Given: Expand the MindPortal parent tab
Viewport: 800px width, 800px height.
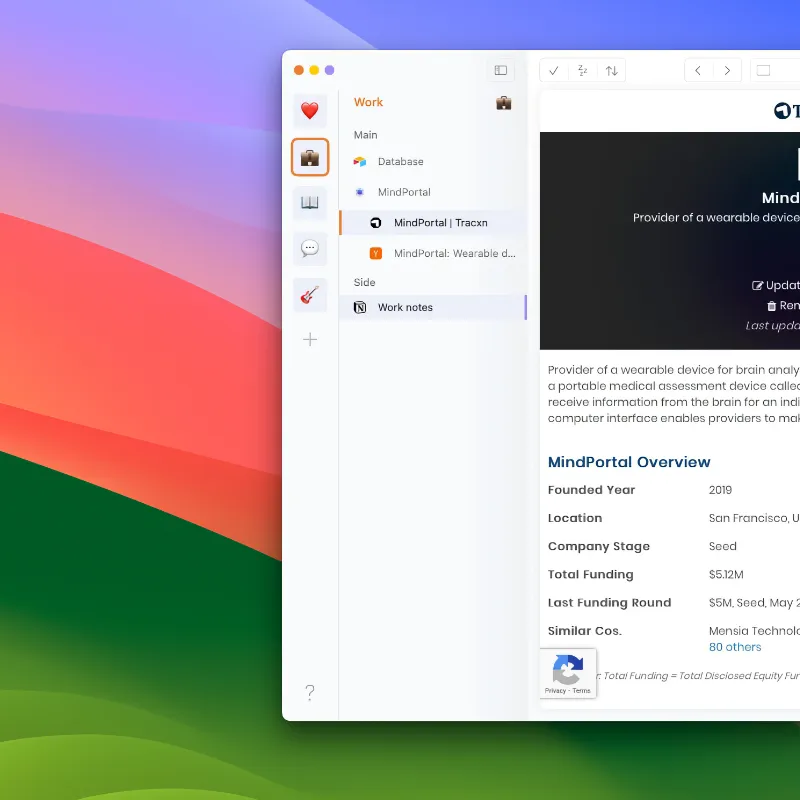Looking at the screenshot, I should click(x=404, y=192).
